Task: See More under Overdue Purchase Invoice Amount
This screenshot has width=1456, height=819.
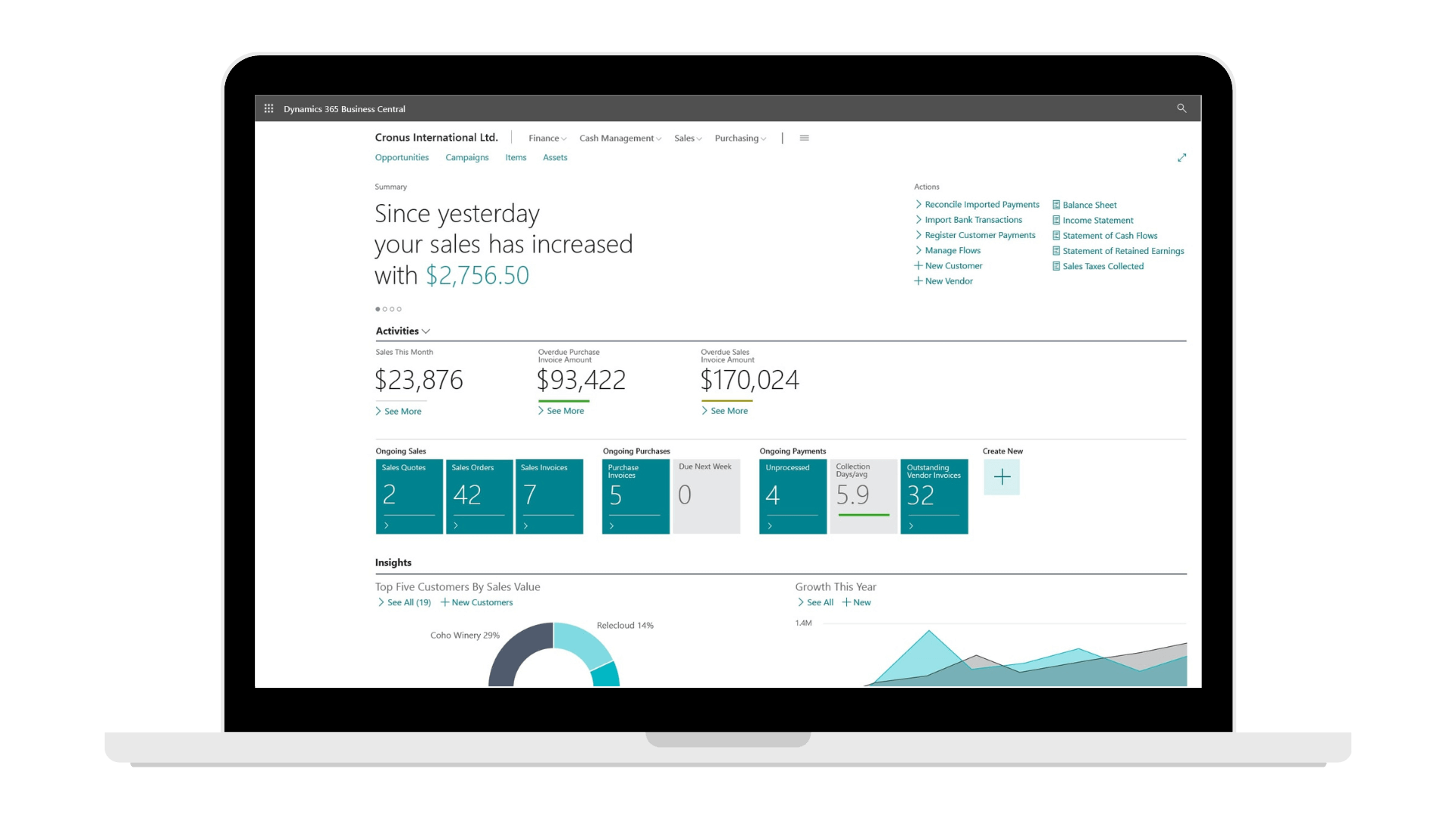Action: (561, 411)
